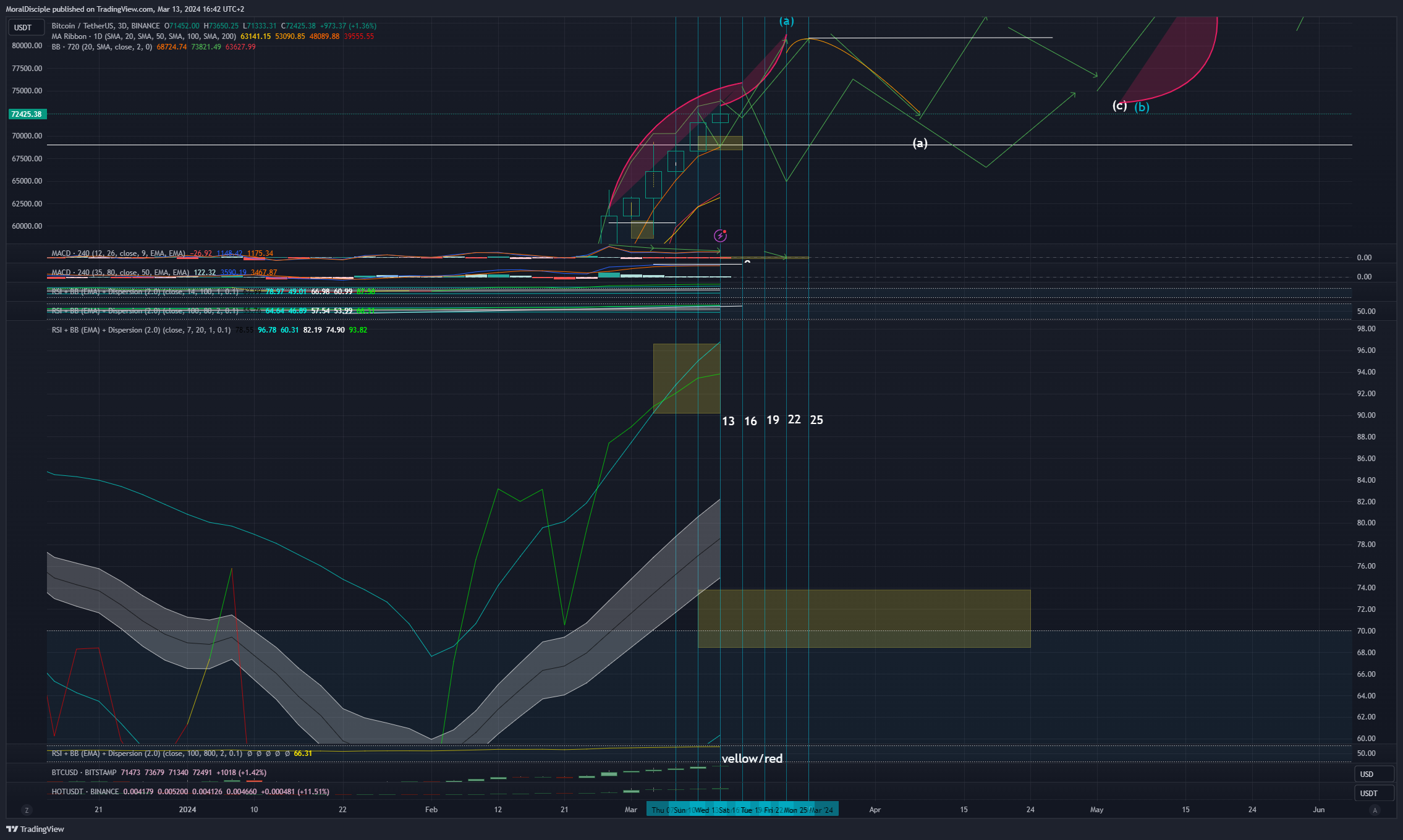This screenshot has height=840, width=1403.
Task: Select the cyan (a) label at chart top
Action: click(786, 21)
